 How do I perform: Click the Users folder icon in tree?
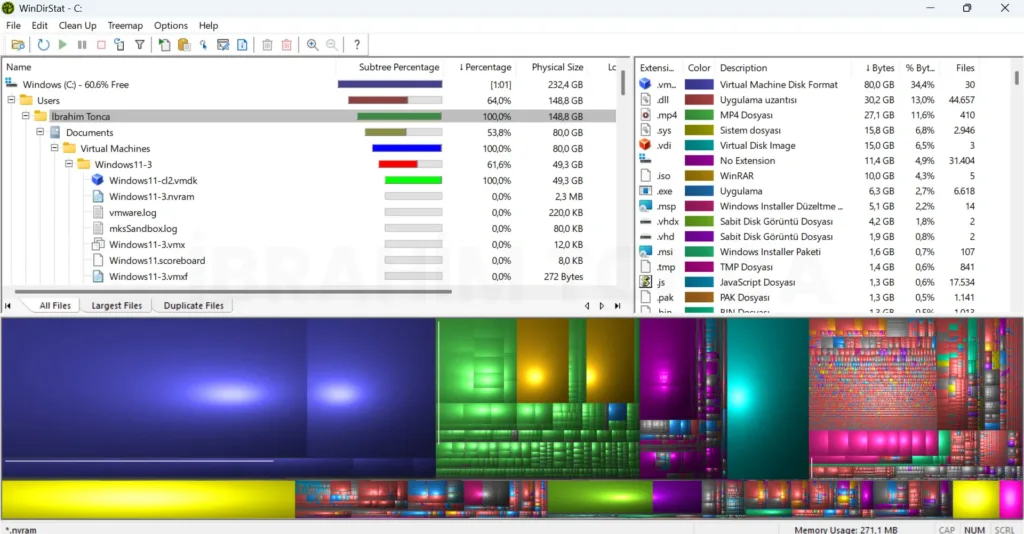[26, 100]
